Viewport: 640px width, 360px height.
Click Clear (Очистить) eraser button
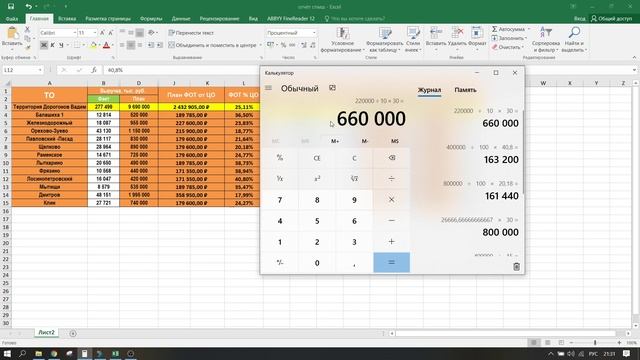tap(507, 47)
